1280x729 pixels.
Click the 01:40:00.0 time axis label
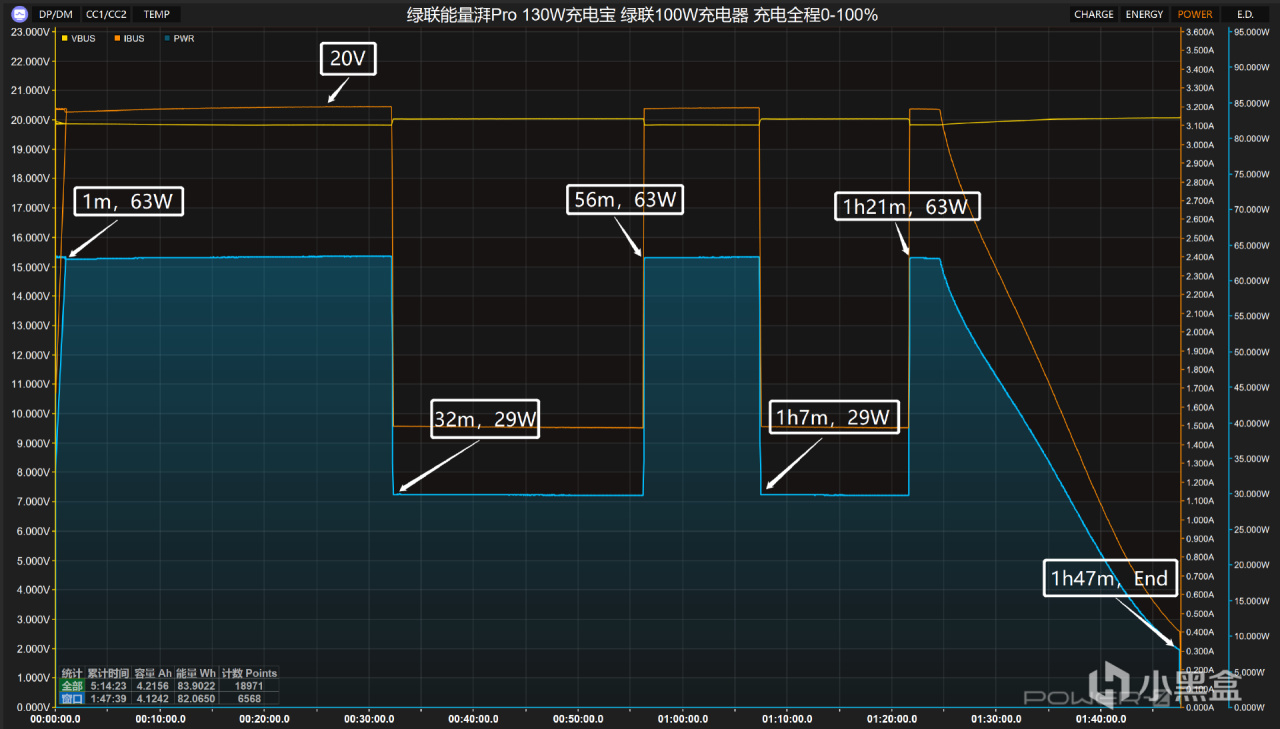(x=1099, y=718)
